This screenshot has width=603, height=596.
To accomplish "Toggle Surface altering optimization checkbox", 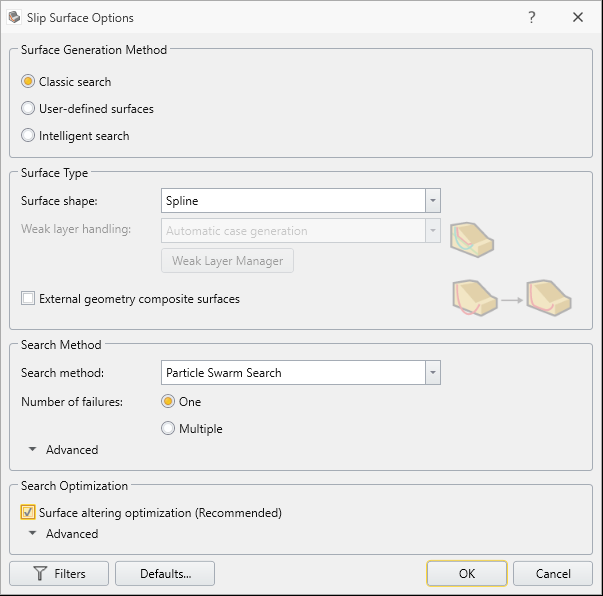I will (x=28, y=513).
